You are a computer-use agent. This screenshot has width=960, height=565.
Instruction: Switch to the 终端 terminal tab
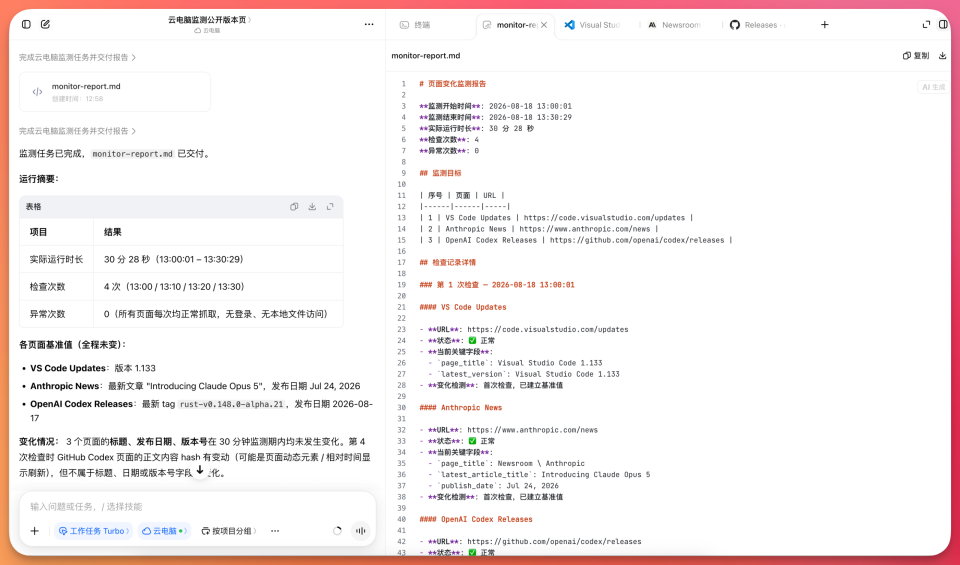[x=415, y=25]
